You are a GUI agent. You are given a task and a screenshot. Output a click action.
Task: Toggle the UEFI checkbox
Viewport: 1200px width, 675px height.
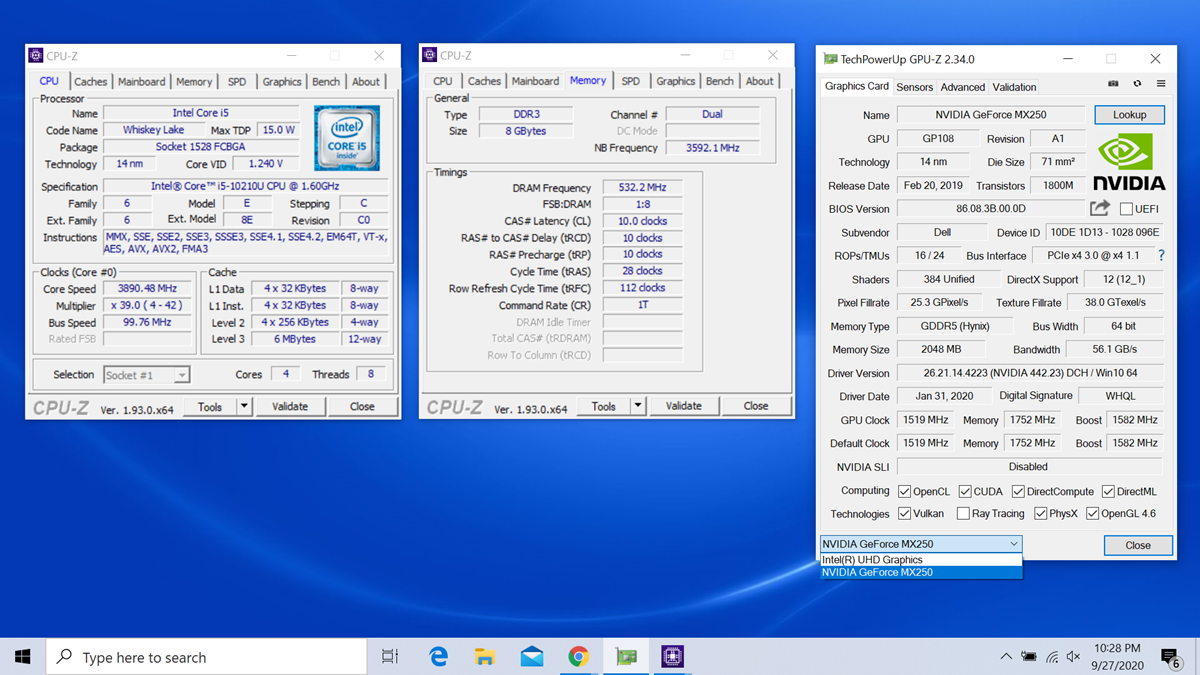pyautogui.click(x=1126, y=209)
